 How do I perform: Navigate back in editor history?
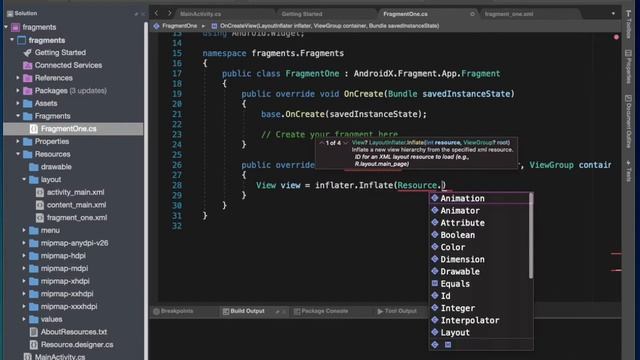click(156, 13)
